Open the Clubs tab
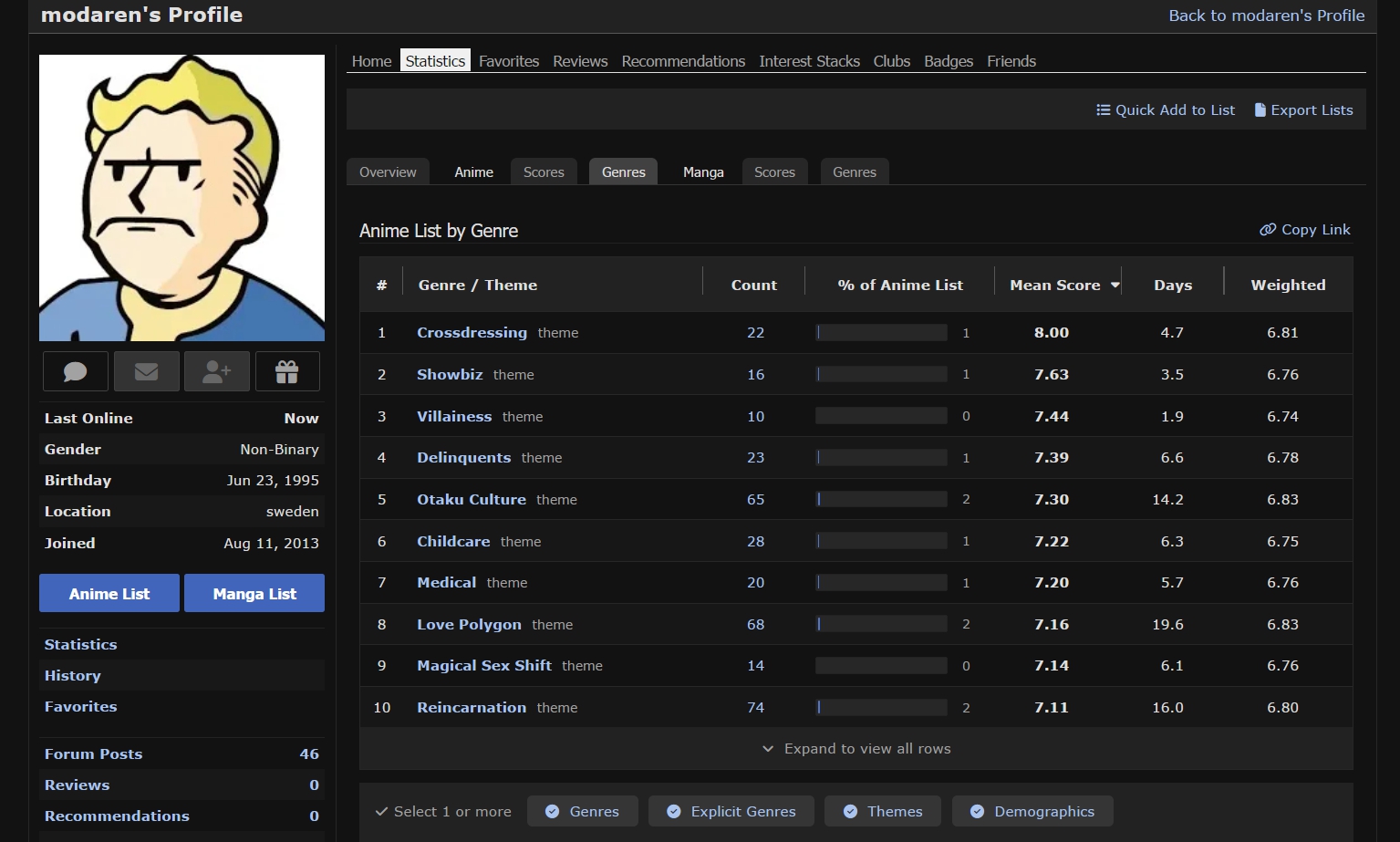 click(x=892, y=61)
